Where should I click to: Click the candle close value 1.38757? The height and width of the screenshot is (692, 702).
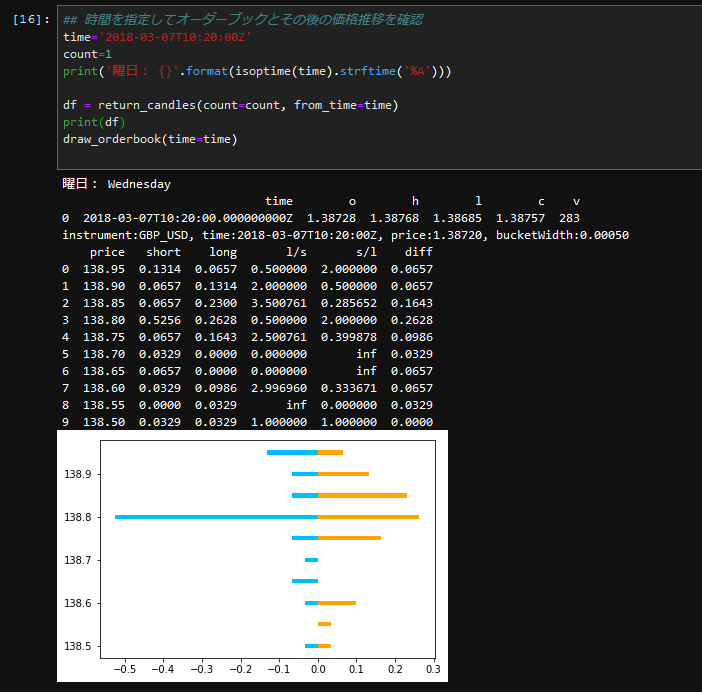520,218
